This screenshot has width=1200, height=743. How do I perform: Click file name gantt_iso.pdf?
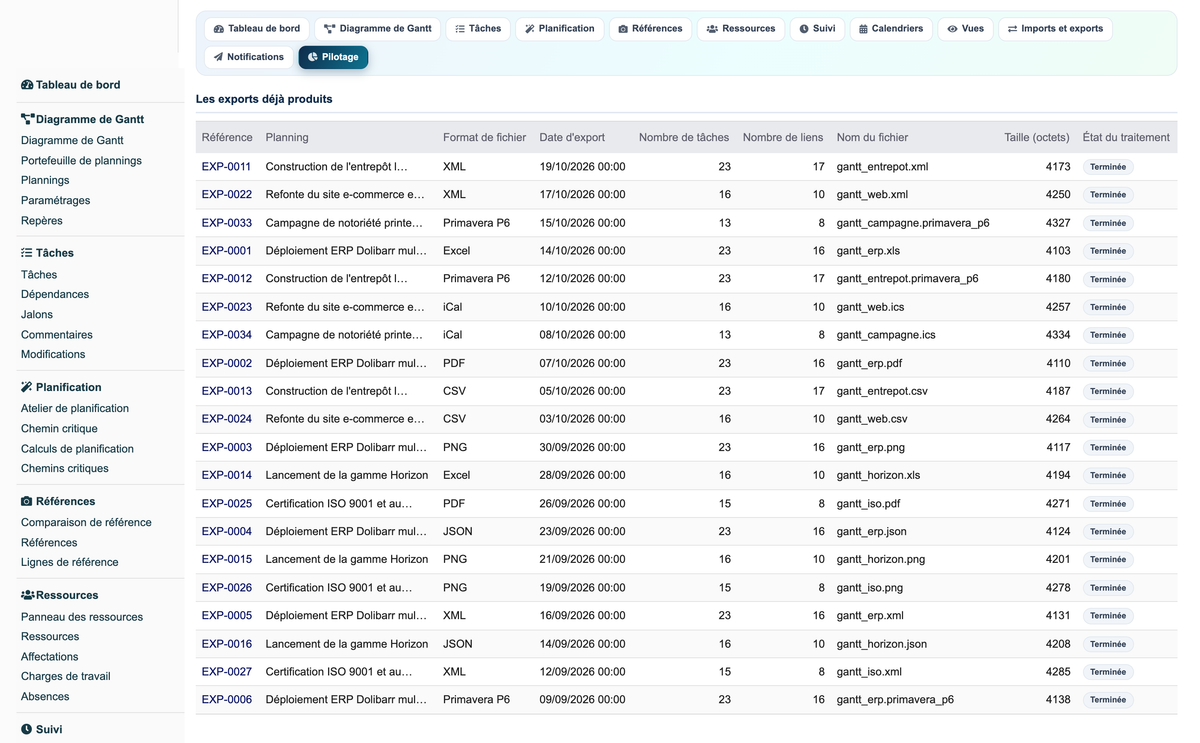868,504
